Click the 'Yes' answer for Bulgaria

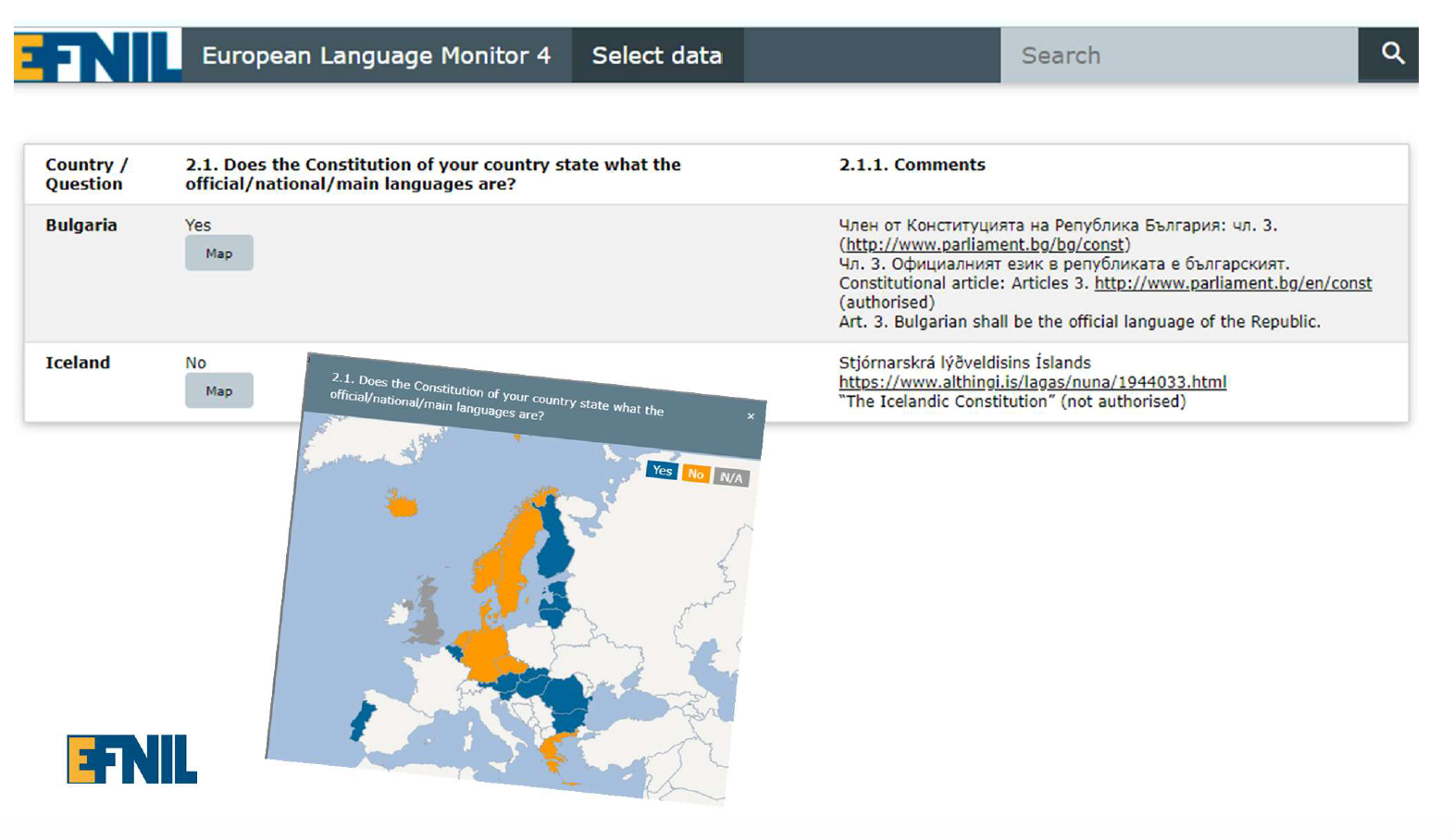click(198, 225)
